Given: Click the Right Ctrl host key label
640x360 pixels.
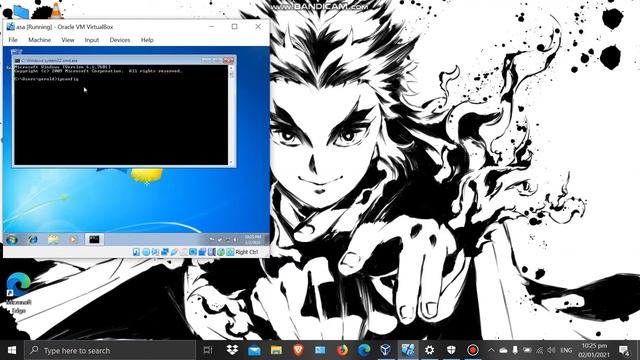Looking at the screenshot, I should point(247,252).
